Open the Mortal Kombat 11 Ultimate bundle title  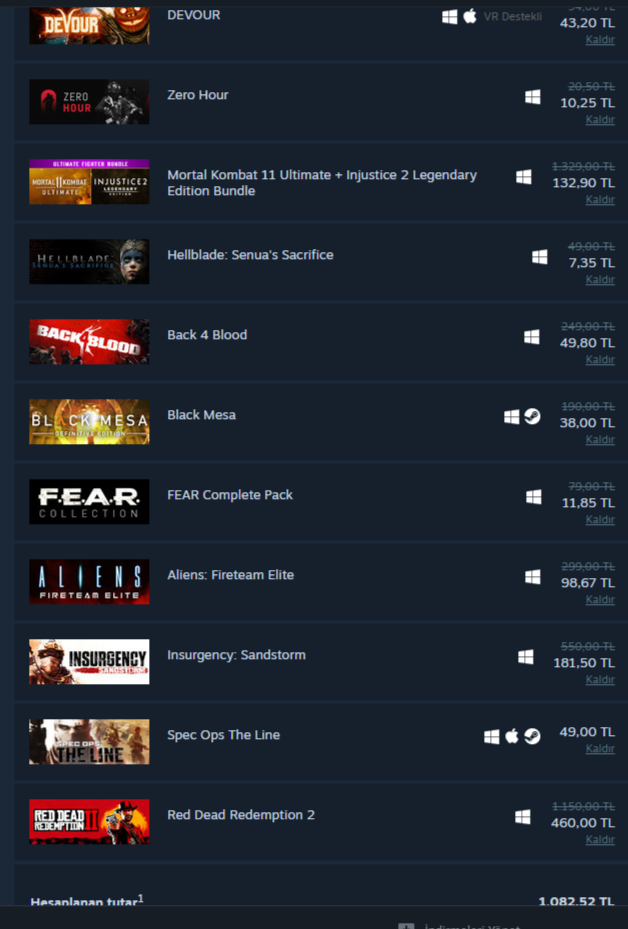point(322,183)
